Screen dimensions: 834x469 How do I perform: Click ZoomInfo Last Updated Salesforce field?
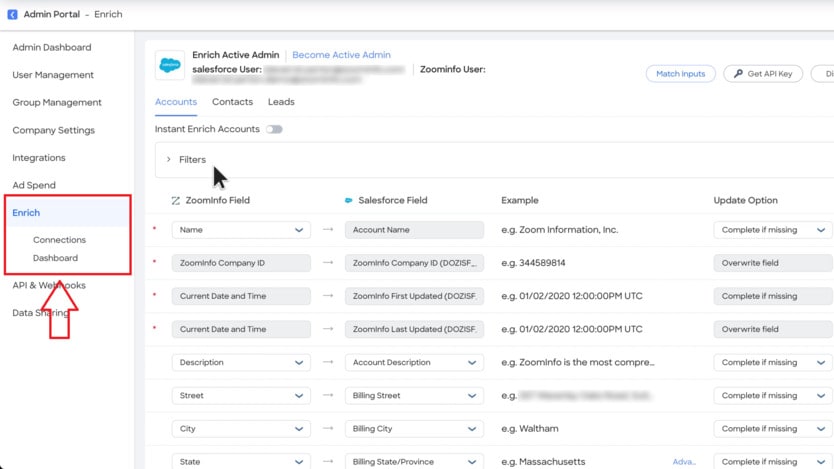pos(414,329)
